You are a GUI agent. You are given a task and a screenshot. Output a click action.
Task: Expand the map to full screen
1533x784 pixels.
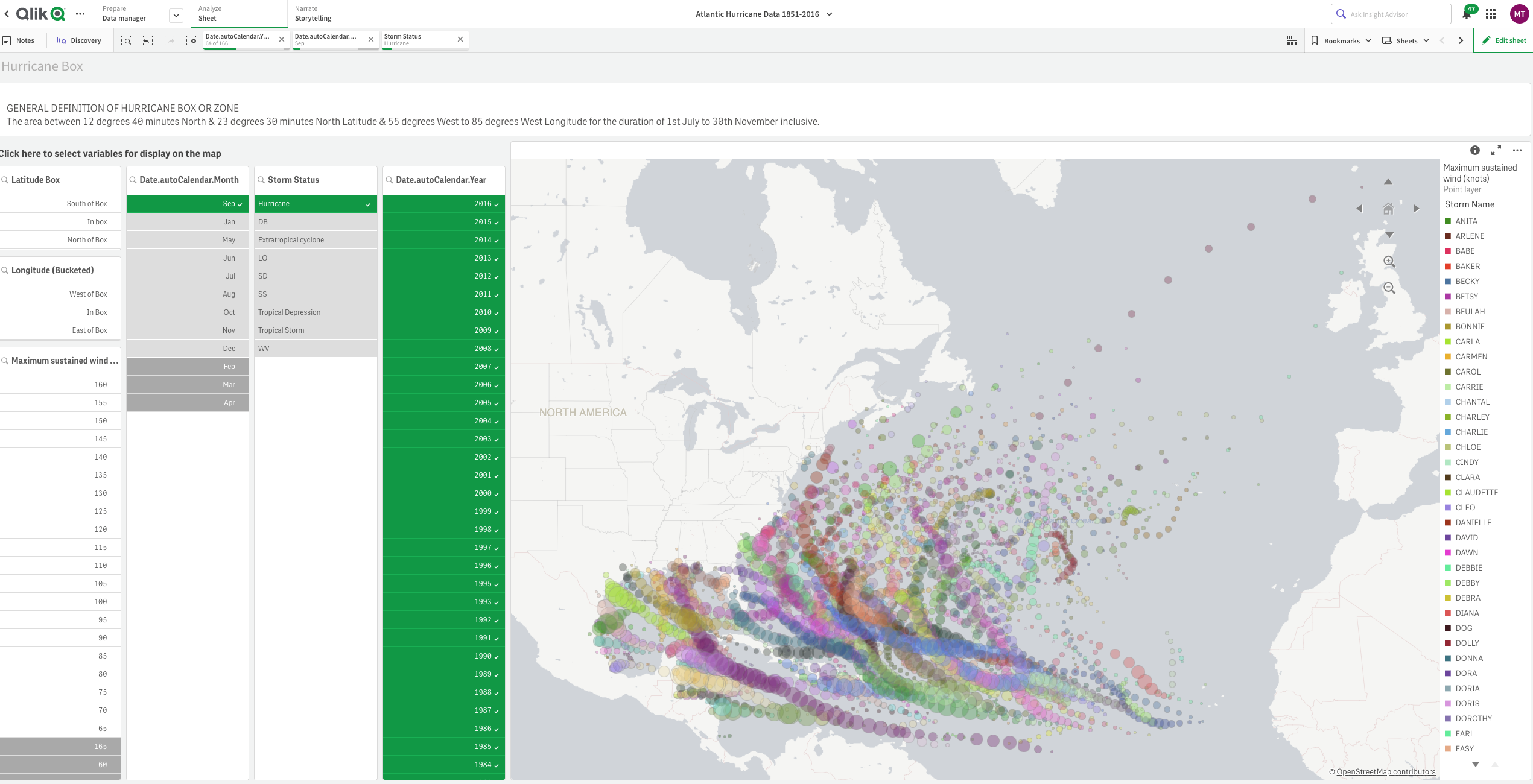pos(1497,150)
